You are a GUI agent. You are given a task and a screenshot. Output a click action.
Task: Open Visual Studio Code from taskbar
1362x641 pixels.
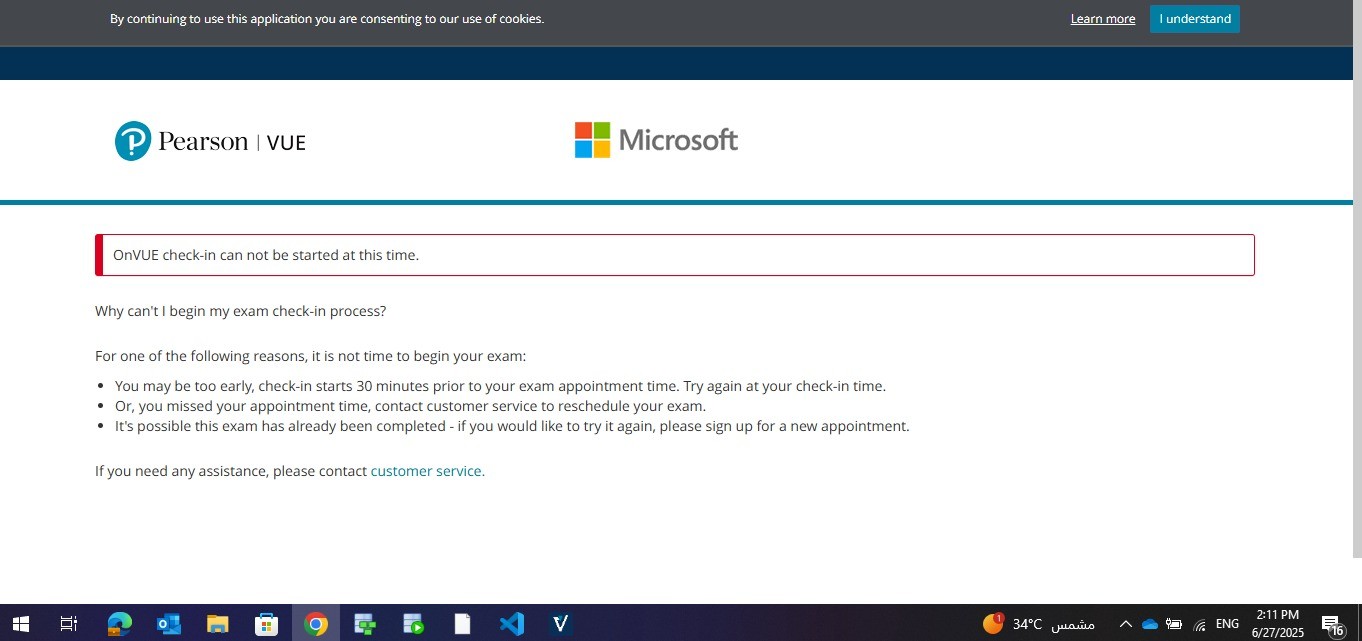(x=511, y=624)
